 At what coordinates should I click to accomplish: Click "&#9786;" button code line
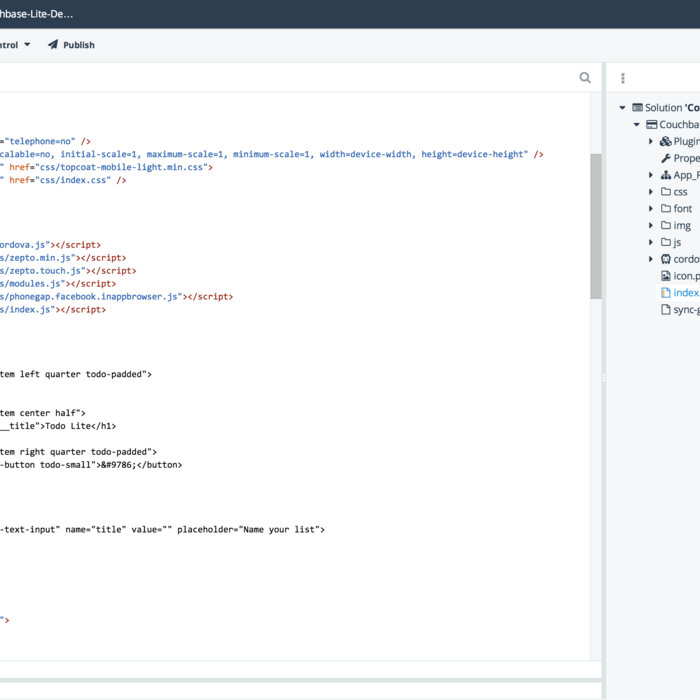pyautogui.click(x=91, y=465)
